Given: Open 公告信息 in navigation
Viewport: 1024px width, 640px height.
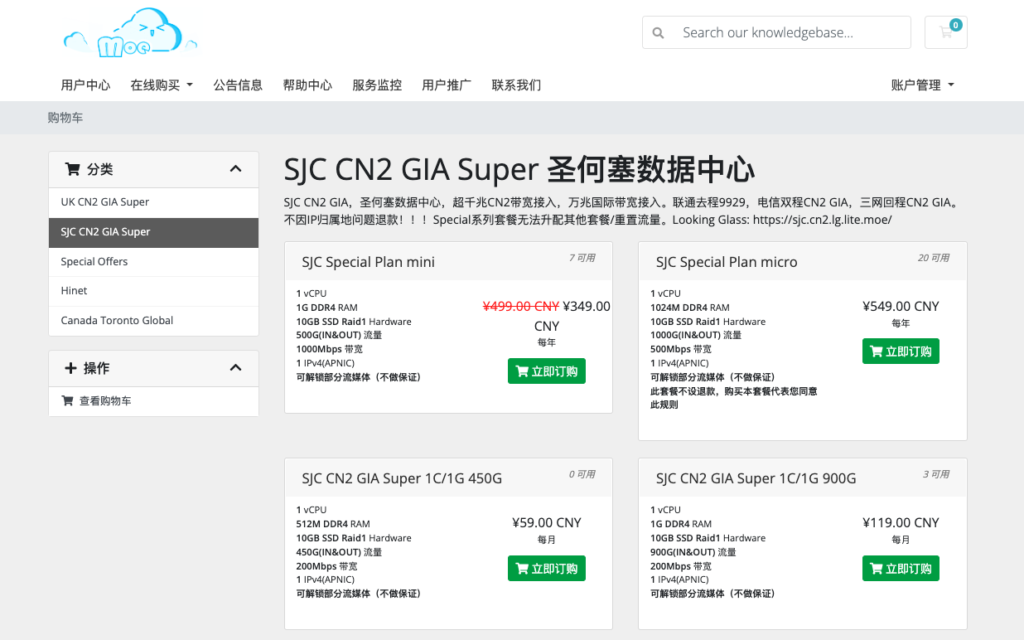Looking at the screenshot, I should 238,85.
